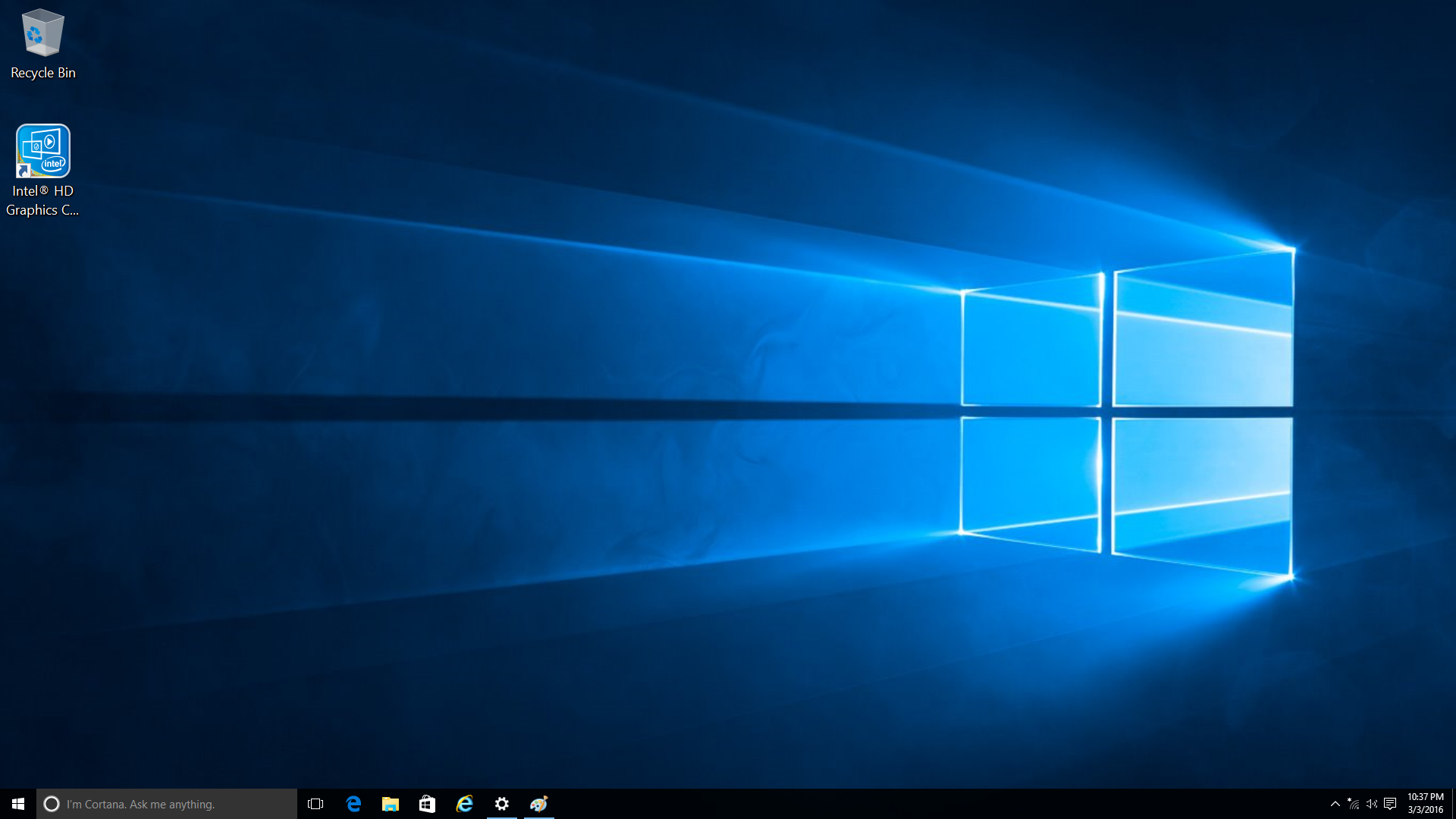Launch Internet Explorer from the taskbar

point(465,804)
